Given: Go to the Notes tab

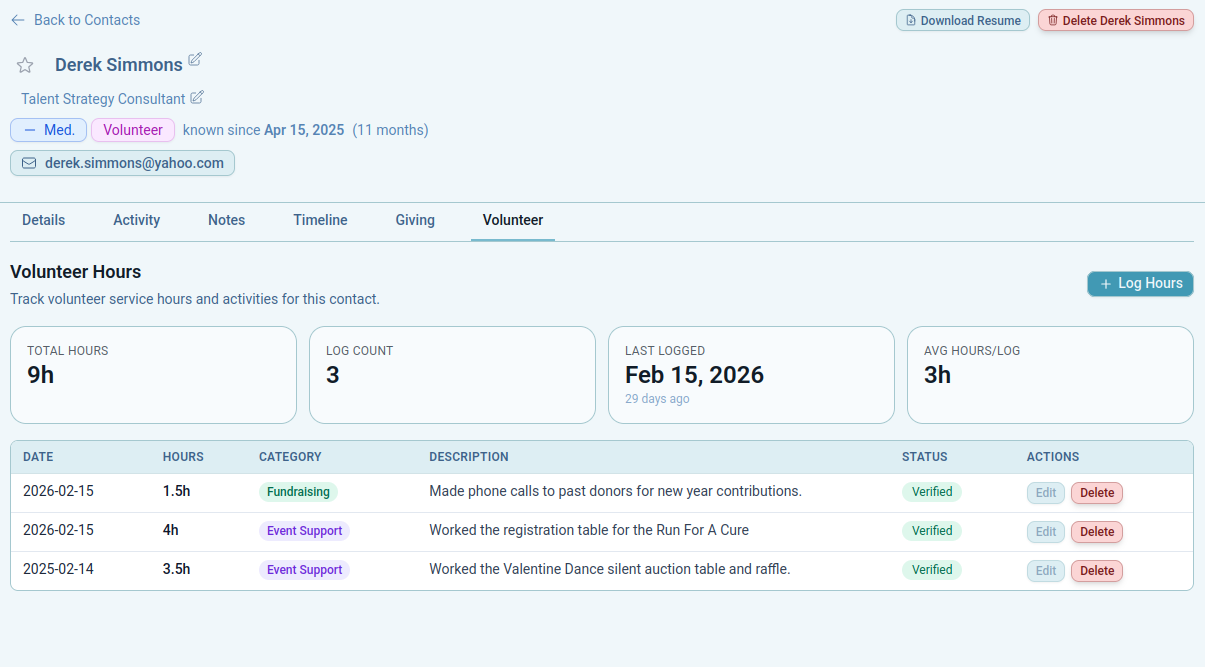Looking at the screenshot, I should click(x=226, y=220).
